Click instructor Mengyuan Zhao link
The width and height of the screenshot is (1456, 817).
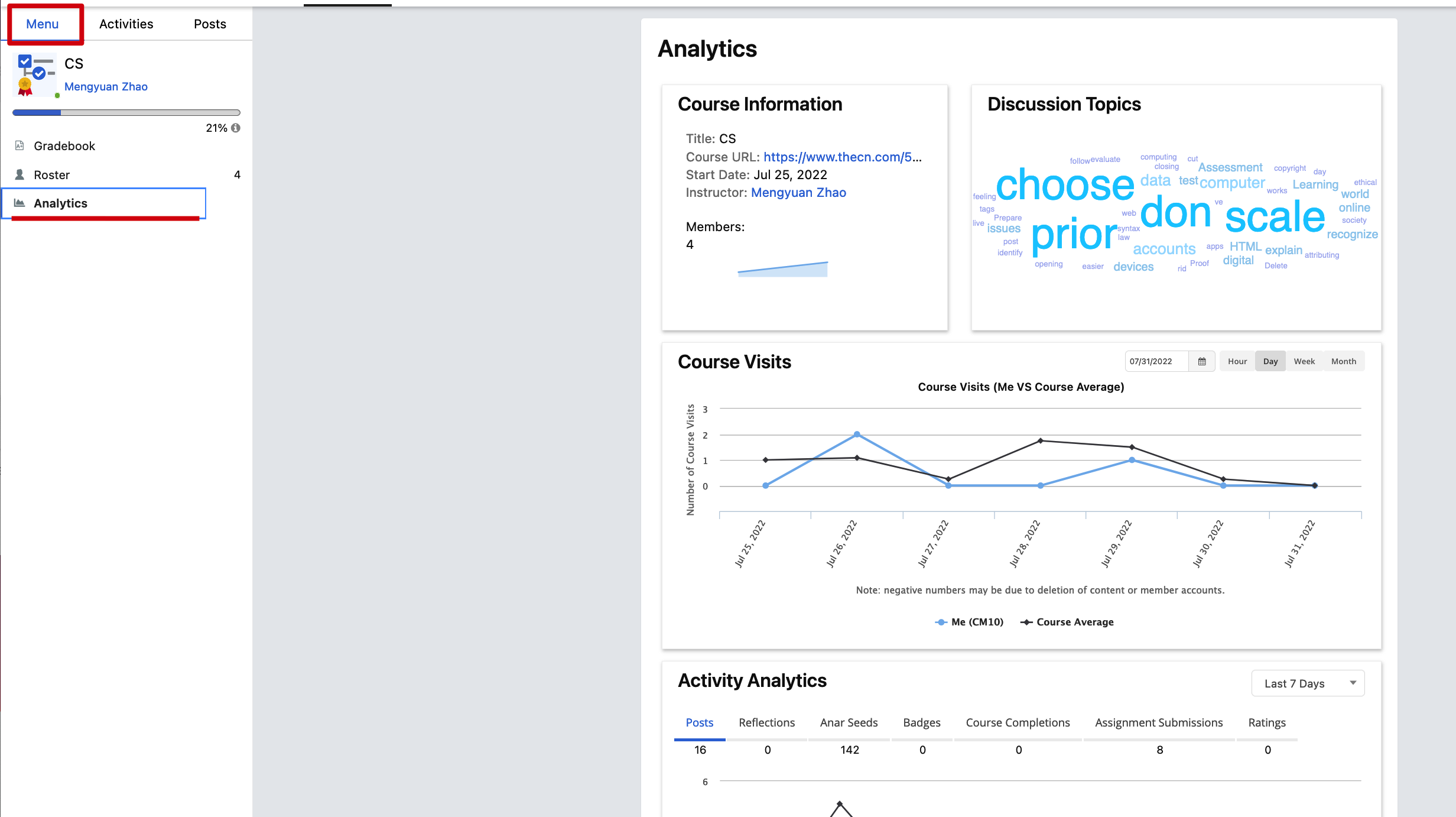click(x=798, y=192)
